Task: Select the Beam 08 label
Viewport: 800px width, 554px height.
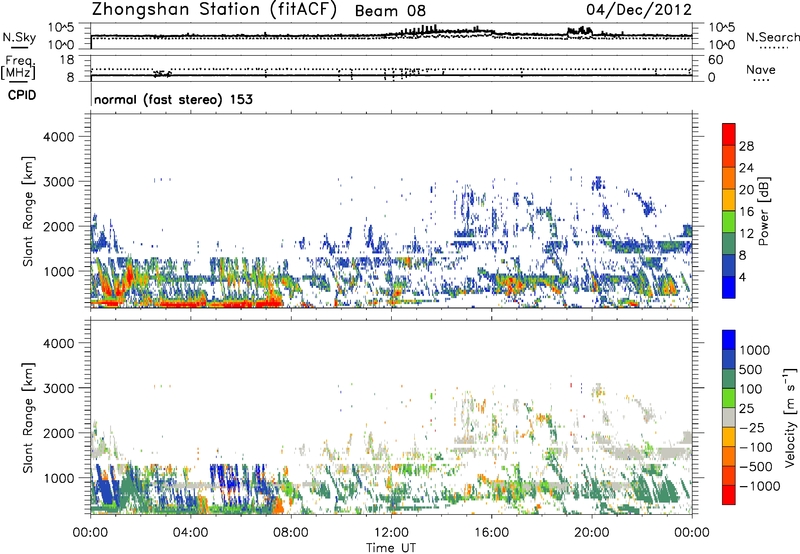Action: tap(390, 11)
